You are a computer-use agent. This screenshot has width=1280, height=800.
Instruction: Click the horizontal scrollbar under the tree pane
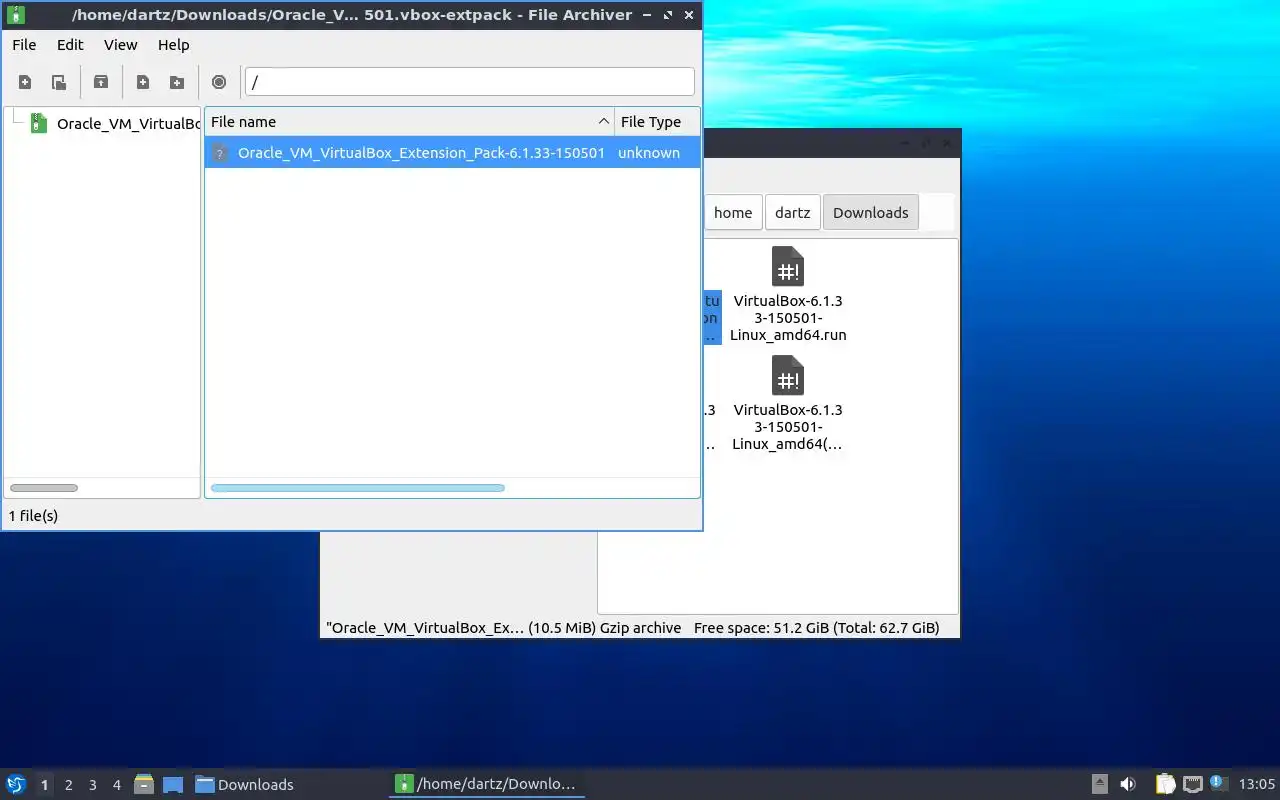[x=44, y=488]
